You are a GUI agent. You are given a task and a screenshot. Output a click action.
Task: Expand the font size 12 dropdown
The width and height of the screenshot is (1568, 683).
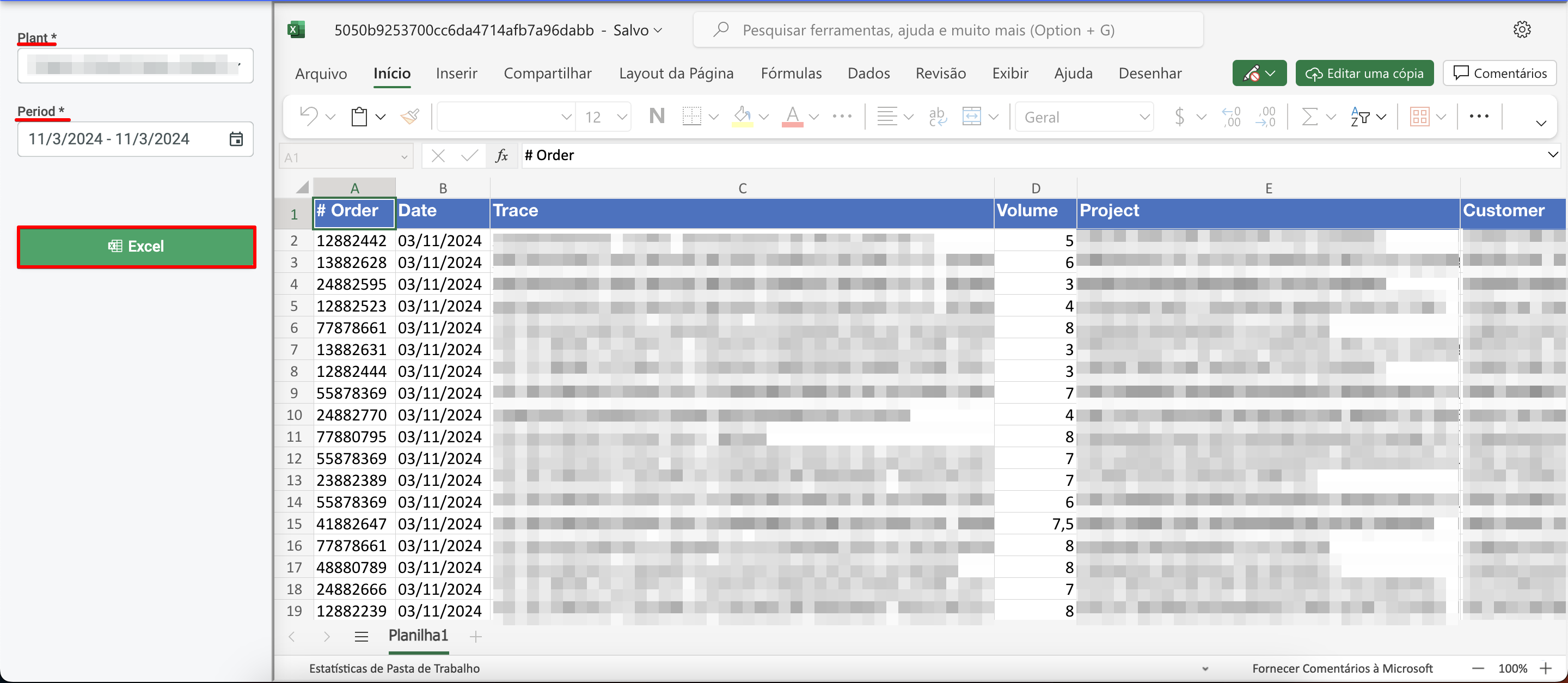coord(621,117)
